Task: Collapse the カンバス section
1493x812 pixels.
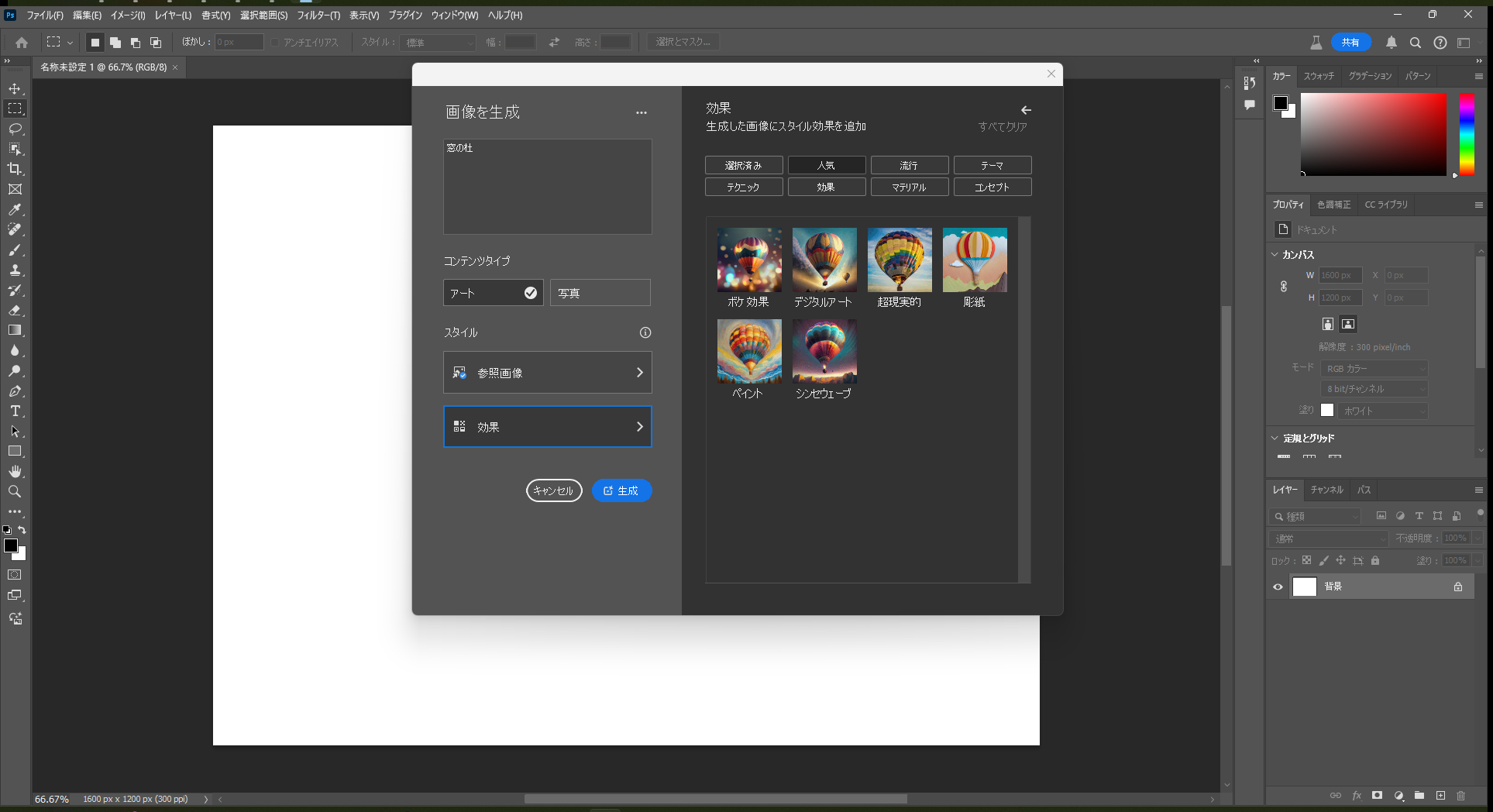Action: coord(1275,254)
